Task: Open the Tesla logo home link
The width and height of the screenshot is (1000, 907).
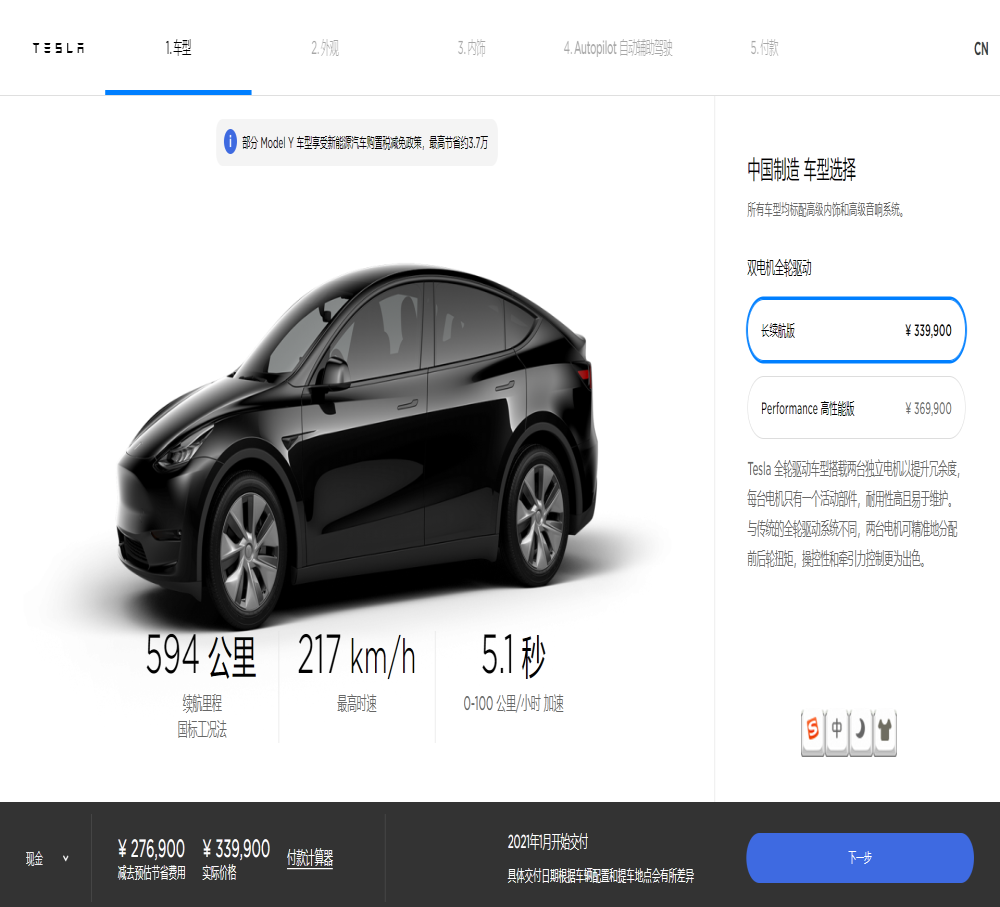Action: pos(58,48)
